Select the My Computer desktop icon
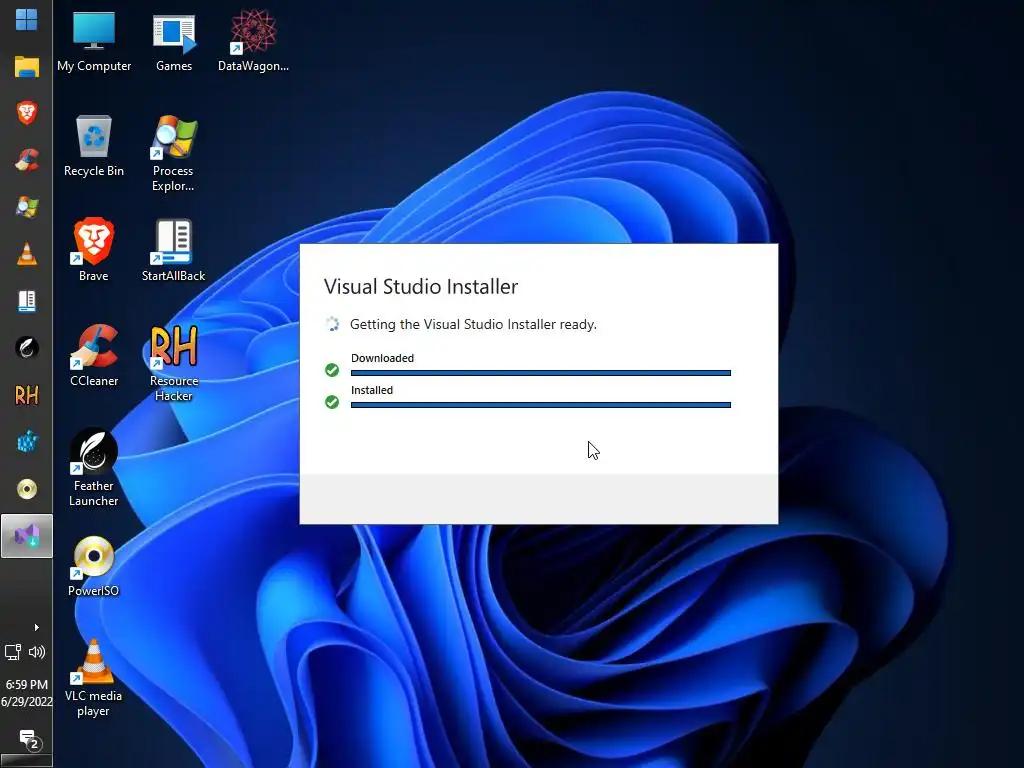 (x=93, y=40)
